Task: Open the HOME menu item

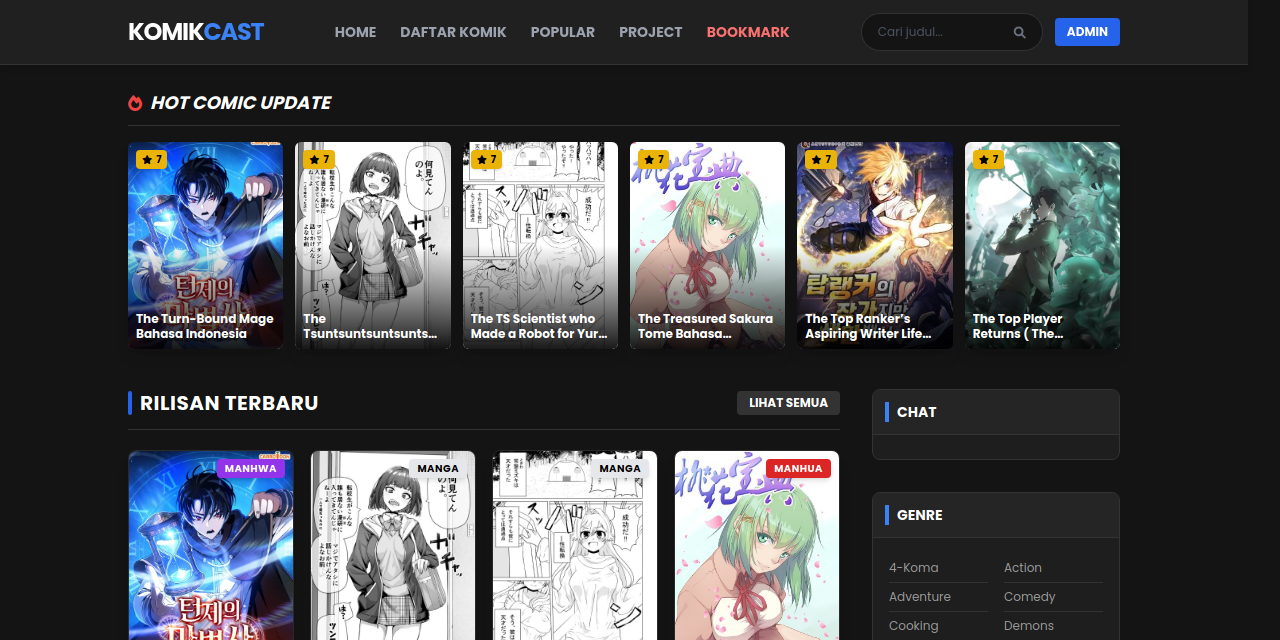Action: pyautogui.click(x=355, y=32)
